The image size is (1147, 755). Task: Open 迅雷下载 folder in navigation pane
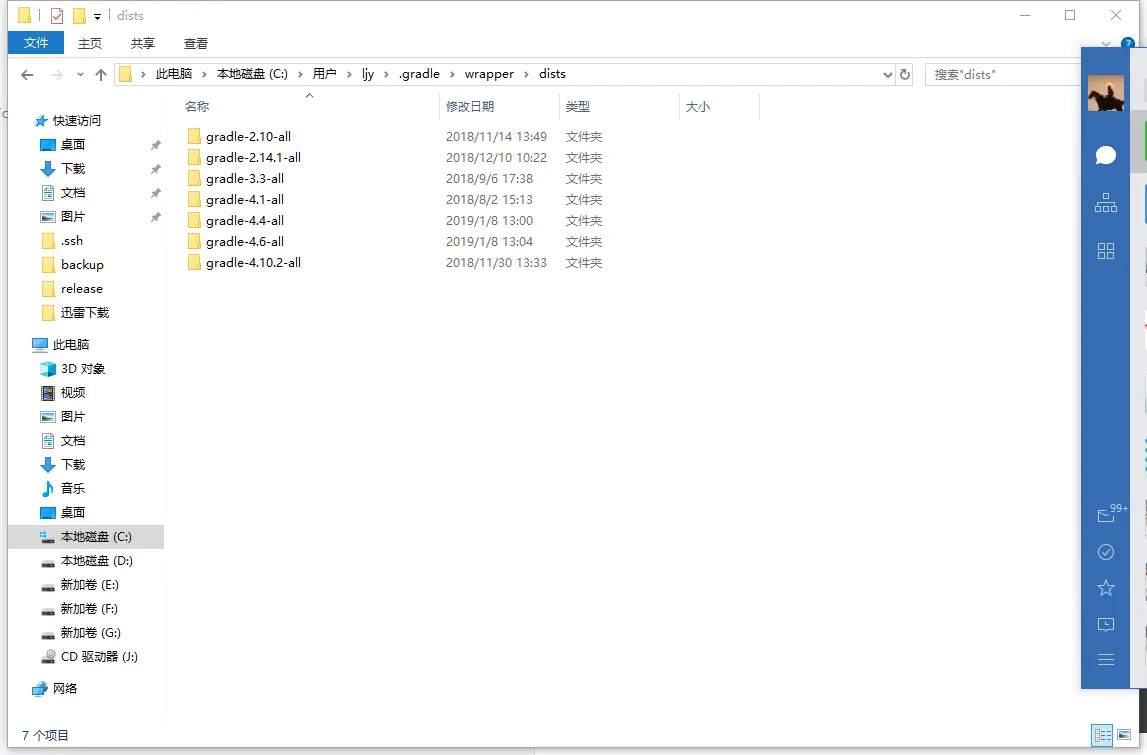[x=84, y=313]
